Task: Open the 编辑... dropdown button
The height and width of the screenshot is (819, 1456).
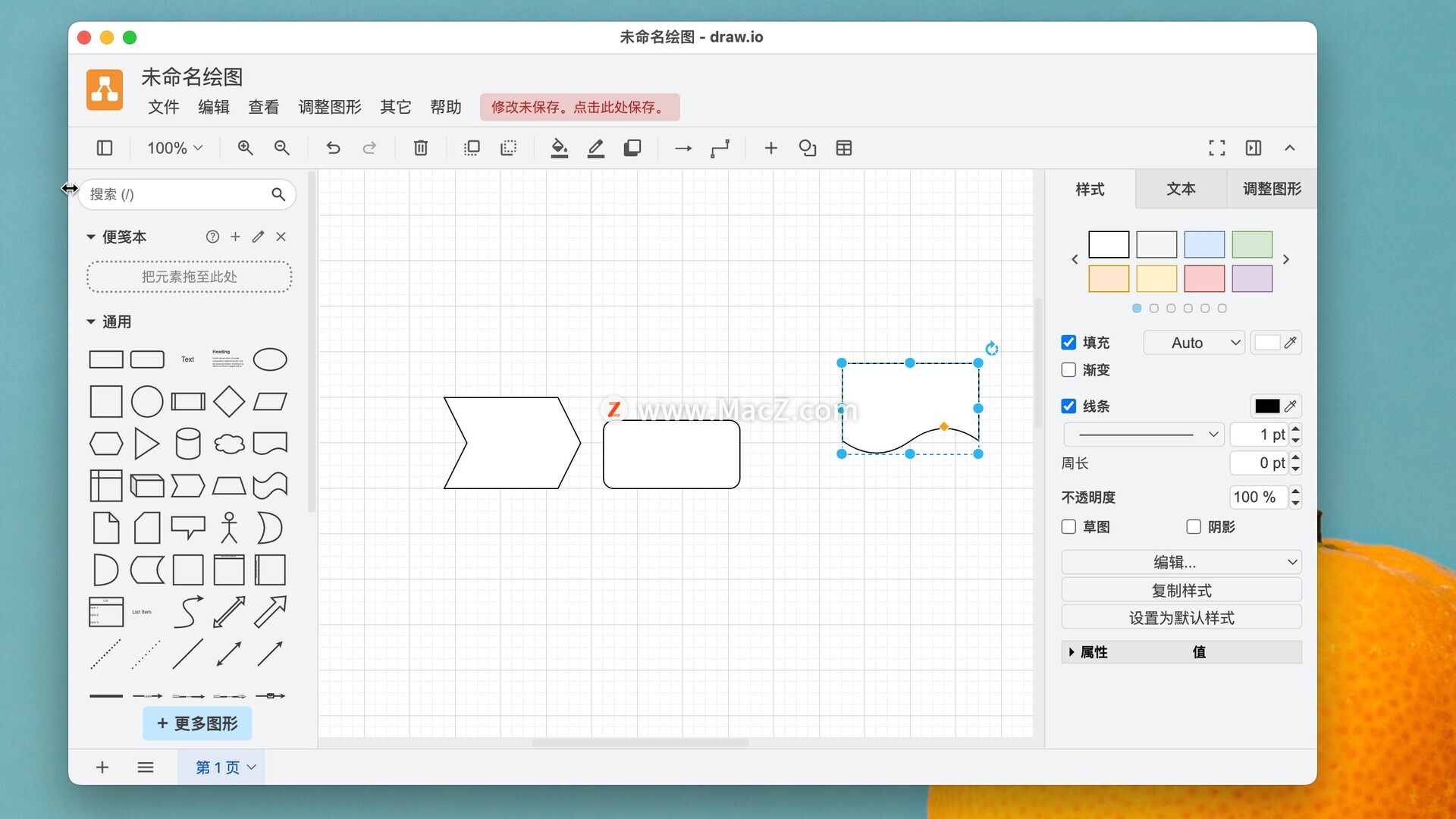Action: click(1181, 562)
